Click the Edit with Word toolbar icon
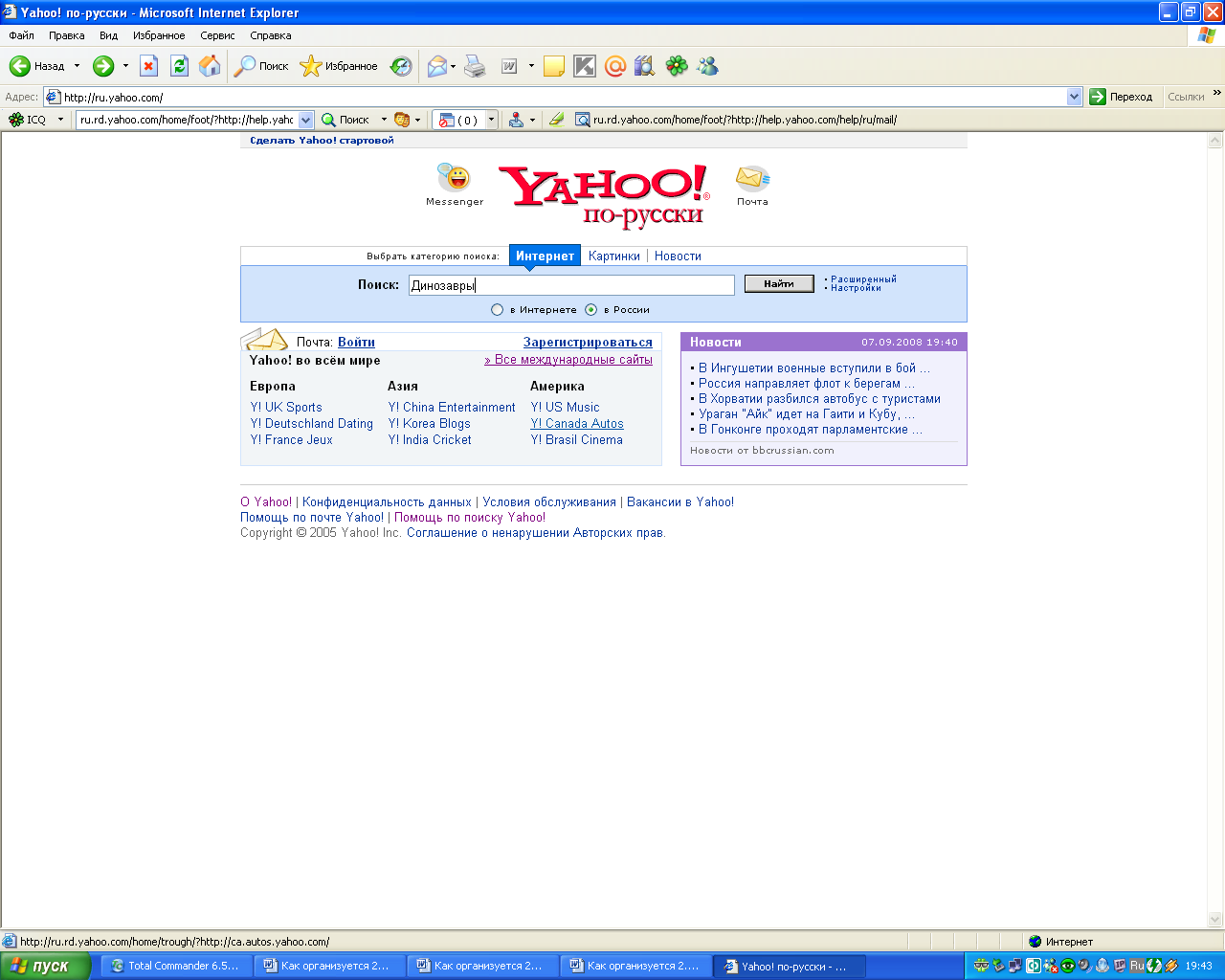1225x980 pixels. pos(509,66)
